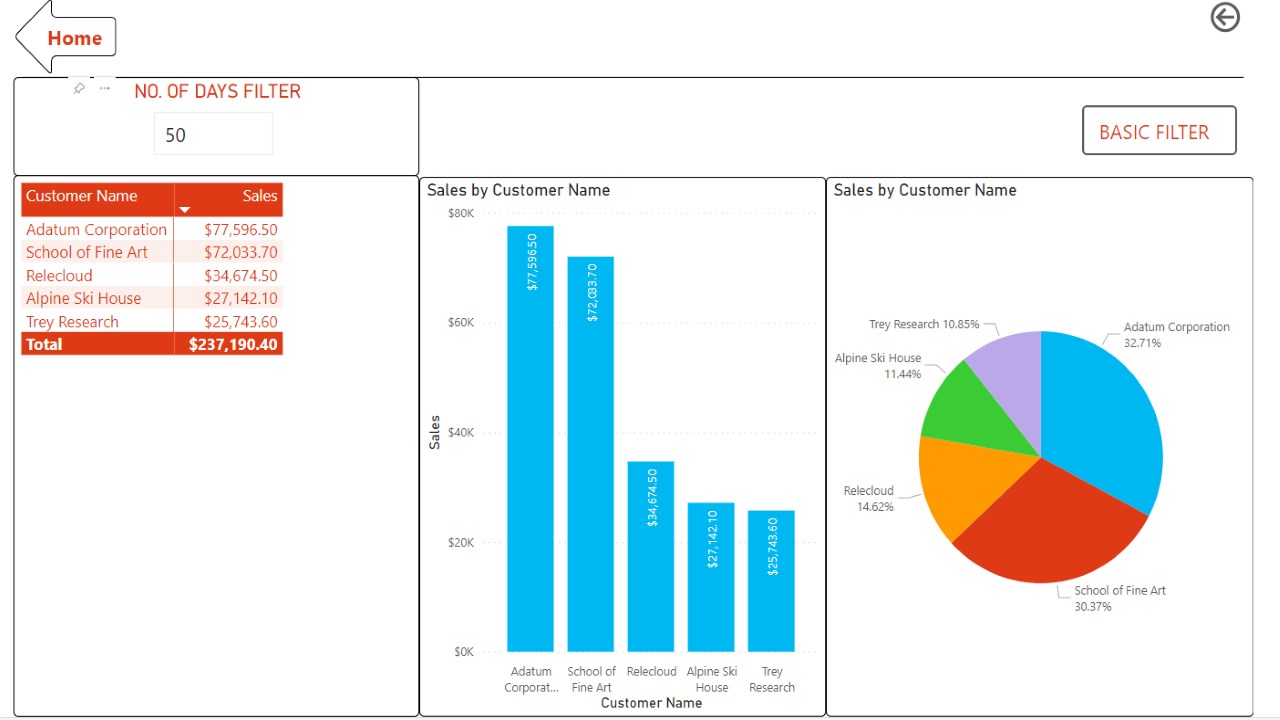
Task: Click the $72,033.70 sales cell
Action: pyautogui.click(x=241, y=252)
